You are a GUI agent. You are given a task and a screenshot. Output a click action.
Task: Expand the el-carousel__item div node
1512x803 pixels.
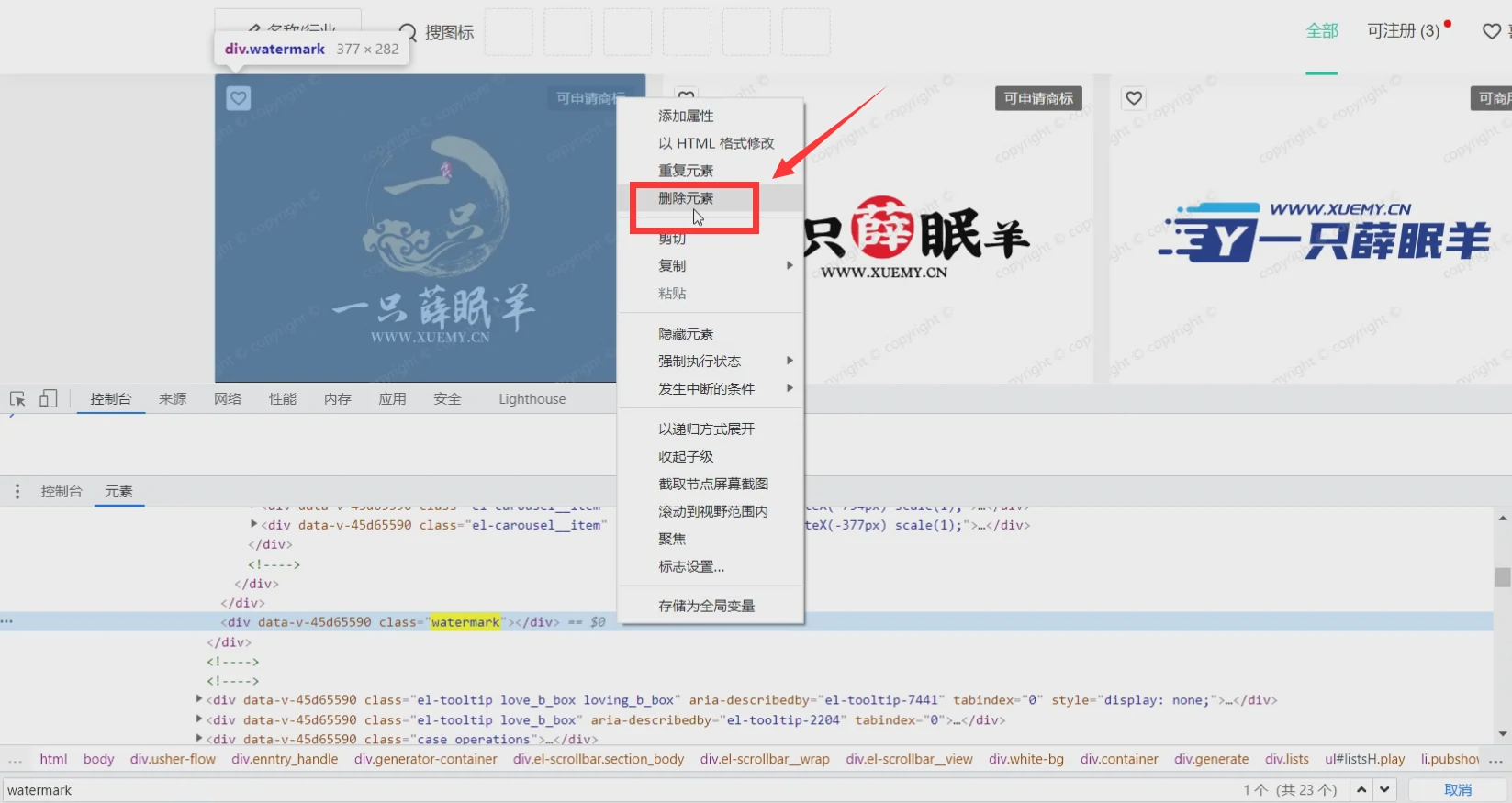click(254, 525)
